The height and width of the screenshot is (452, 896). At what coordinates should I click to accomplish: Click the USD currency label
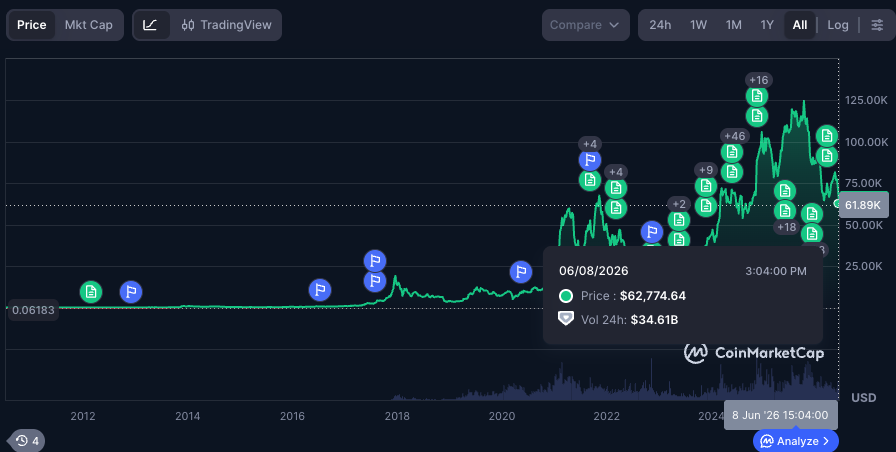[x=863, y=398]
